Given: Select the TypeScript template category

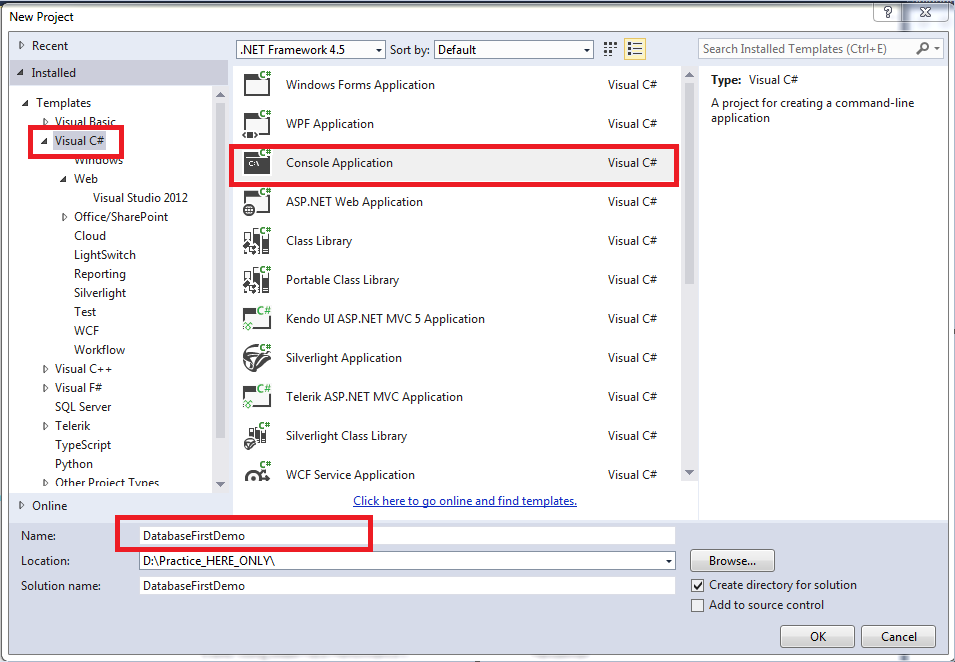Looking at the screenshot, I should (x=83, y=445).
